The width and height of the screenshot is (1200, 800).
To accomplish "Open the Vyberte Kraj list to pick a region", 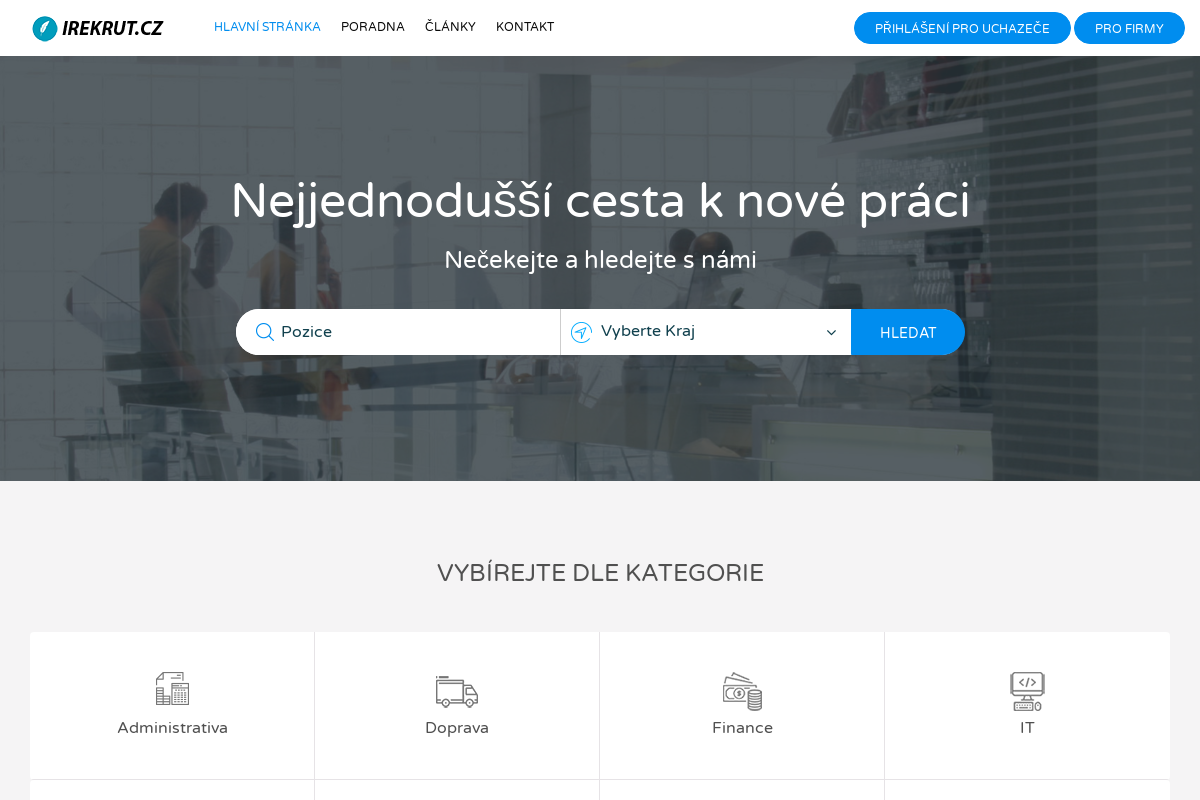I will [705, 331].
